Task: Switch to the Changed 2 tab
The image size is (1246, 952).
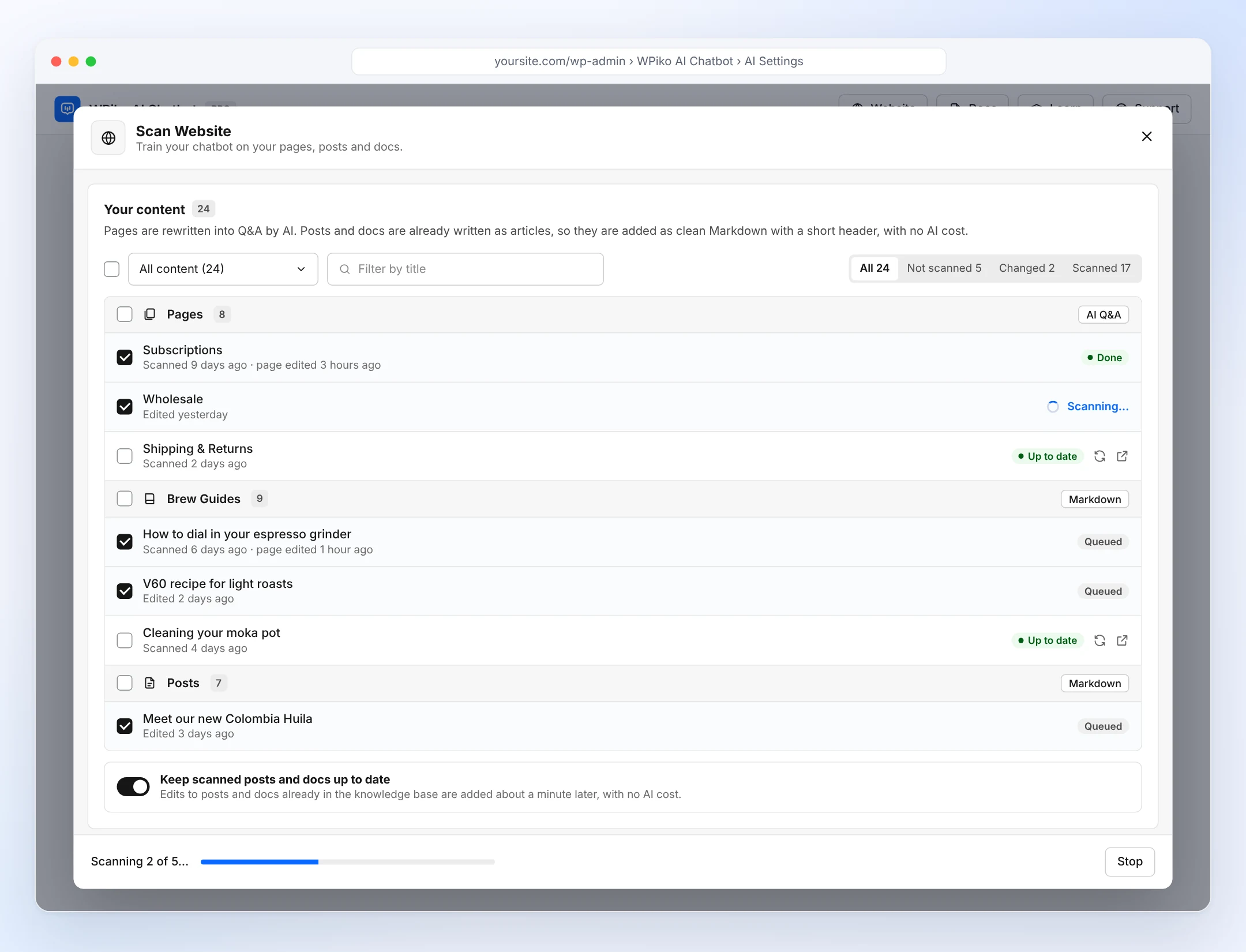Action: 1027,268
